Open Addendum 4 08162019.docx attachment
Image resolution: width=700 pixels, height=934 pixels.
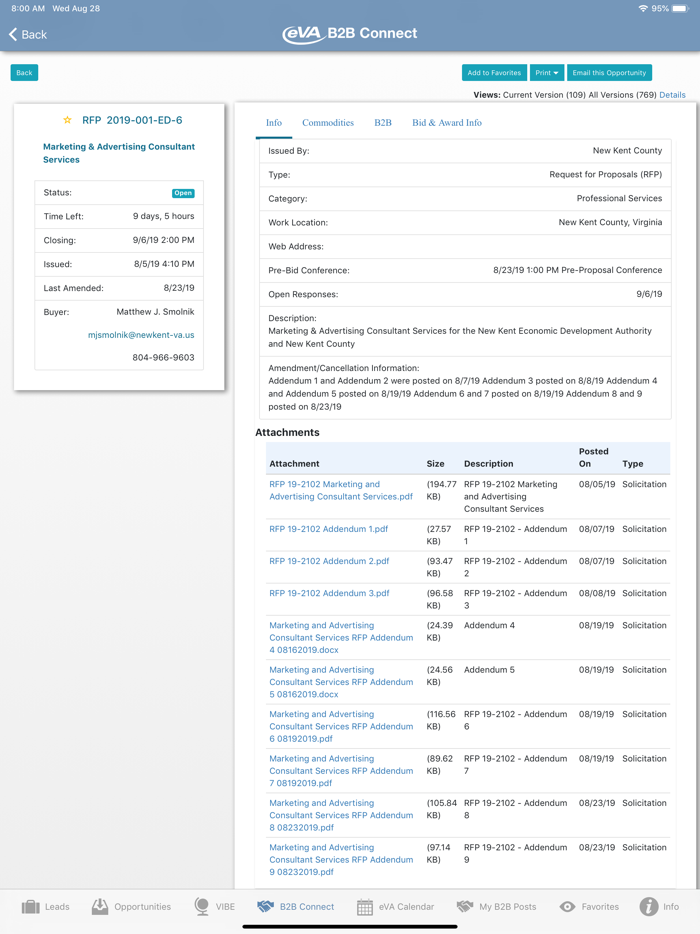(341, 637)
